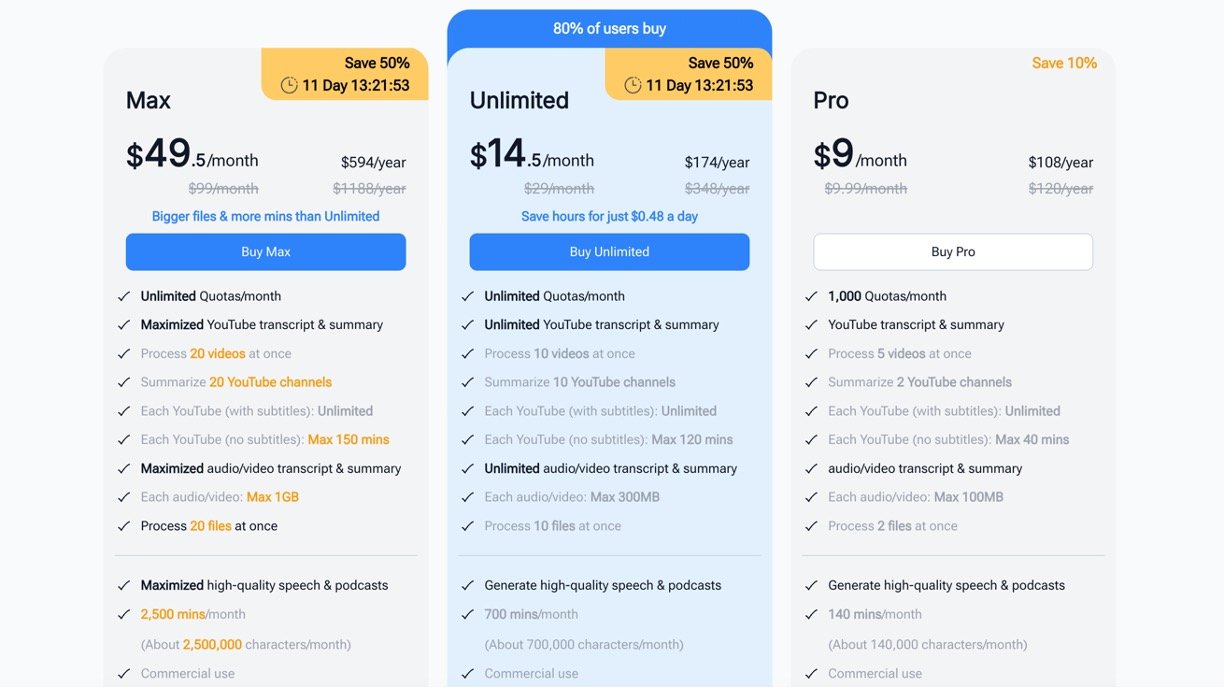
Task: Click 'Bigger files & more mins than Unlimited' text
Action: tap(266, 216)
